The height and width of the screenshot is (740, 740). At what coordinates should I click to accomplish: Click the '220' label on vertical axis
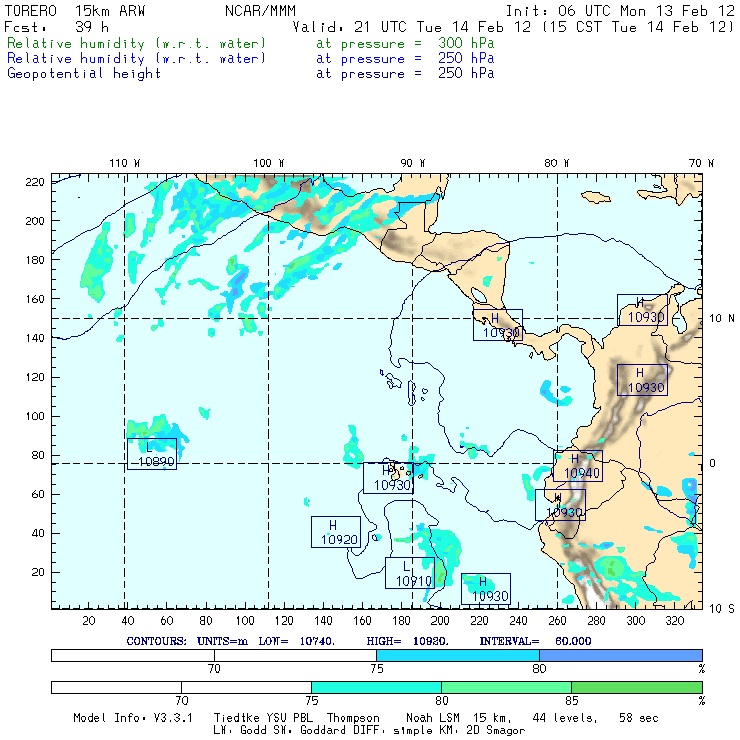tap(35, 182)
